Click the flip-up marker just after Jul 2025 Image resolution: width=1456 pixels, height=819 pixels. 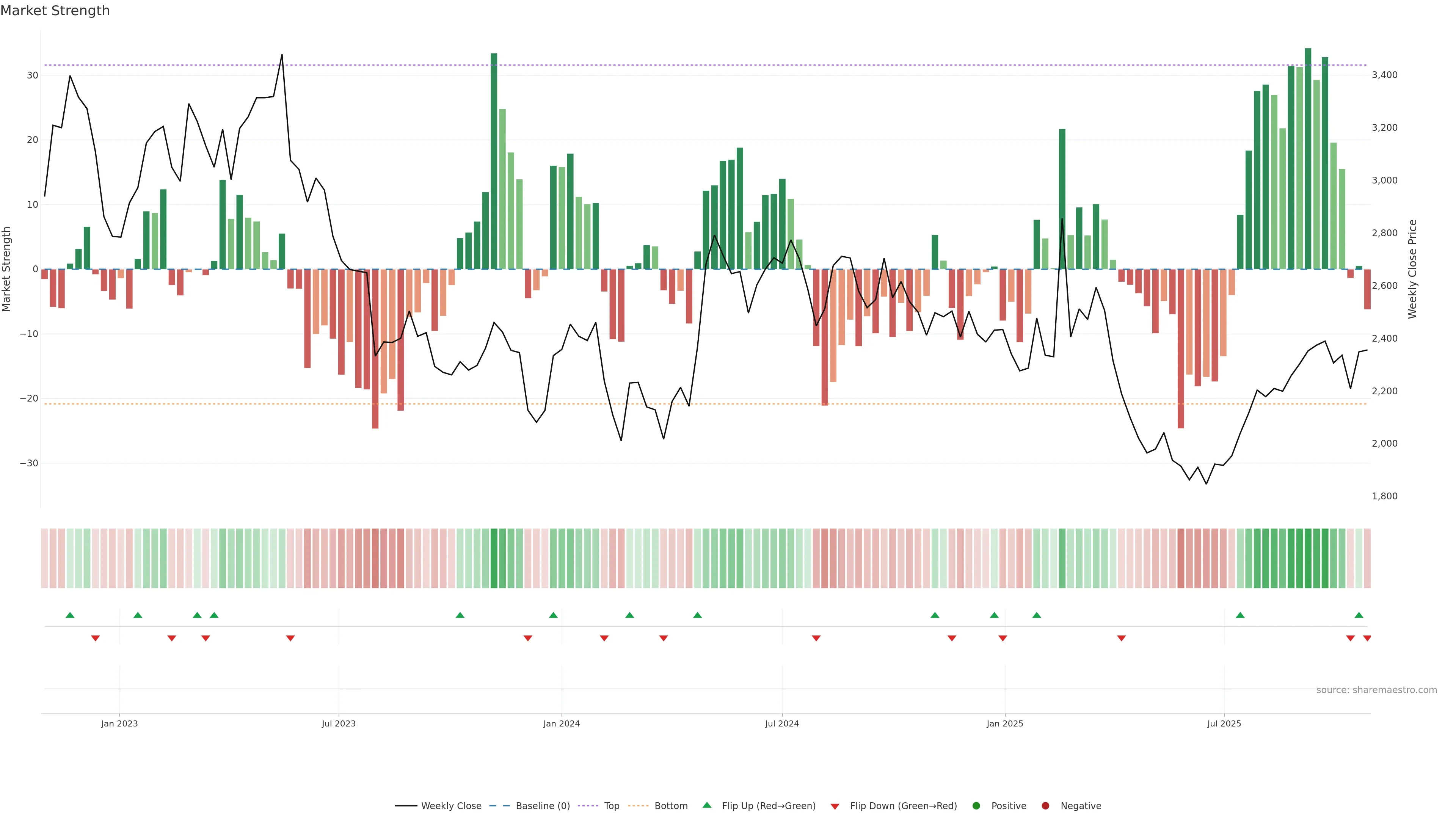coord(1240,615)
